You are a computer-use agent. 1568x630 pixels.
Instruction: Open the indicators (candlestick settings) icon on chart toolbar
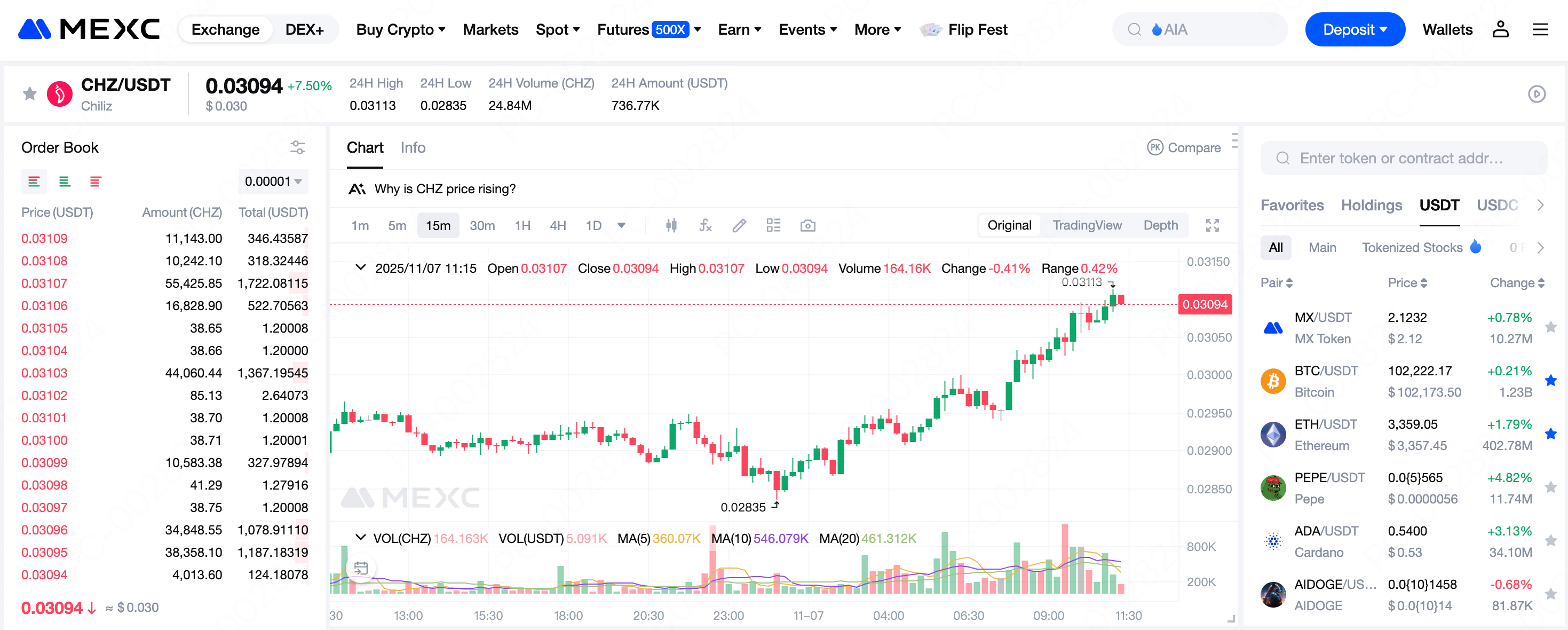[x=672, y=225]
